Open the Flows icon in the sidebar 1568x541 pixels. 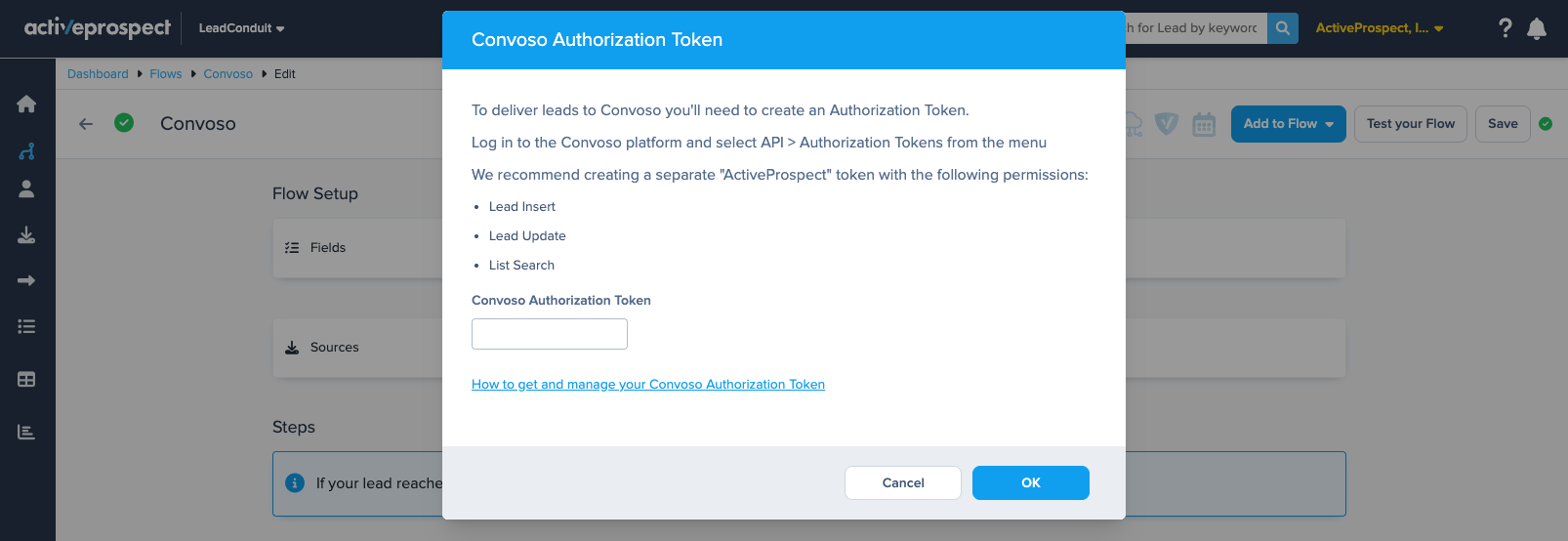(x=26, y=151)
